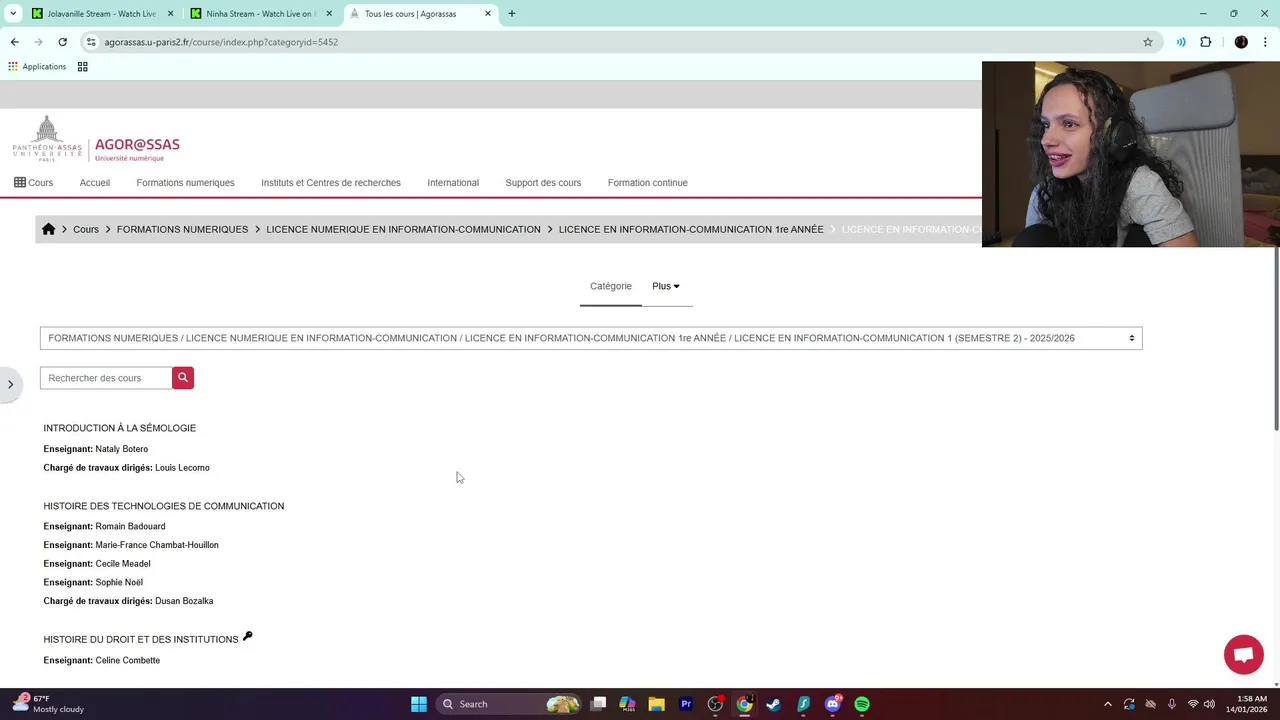
Task: Close the Jolavanille Stream tab
Action: pyautogui.click(x=171, y=14)
